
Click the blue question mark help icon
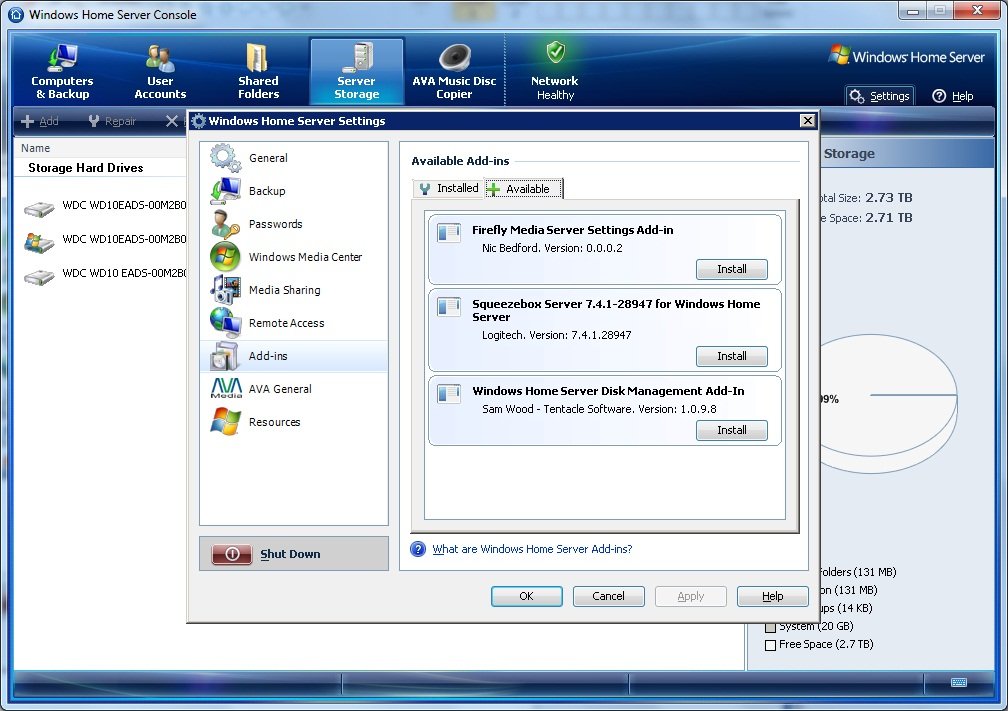coord(418,549)
